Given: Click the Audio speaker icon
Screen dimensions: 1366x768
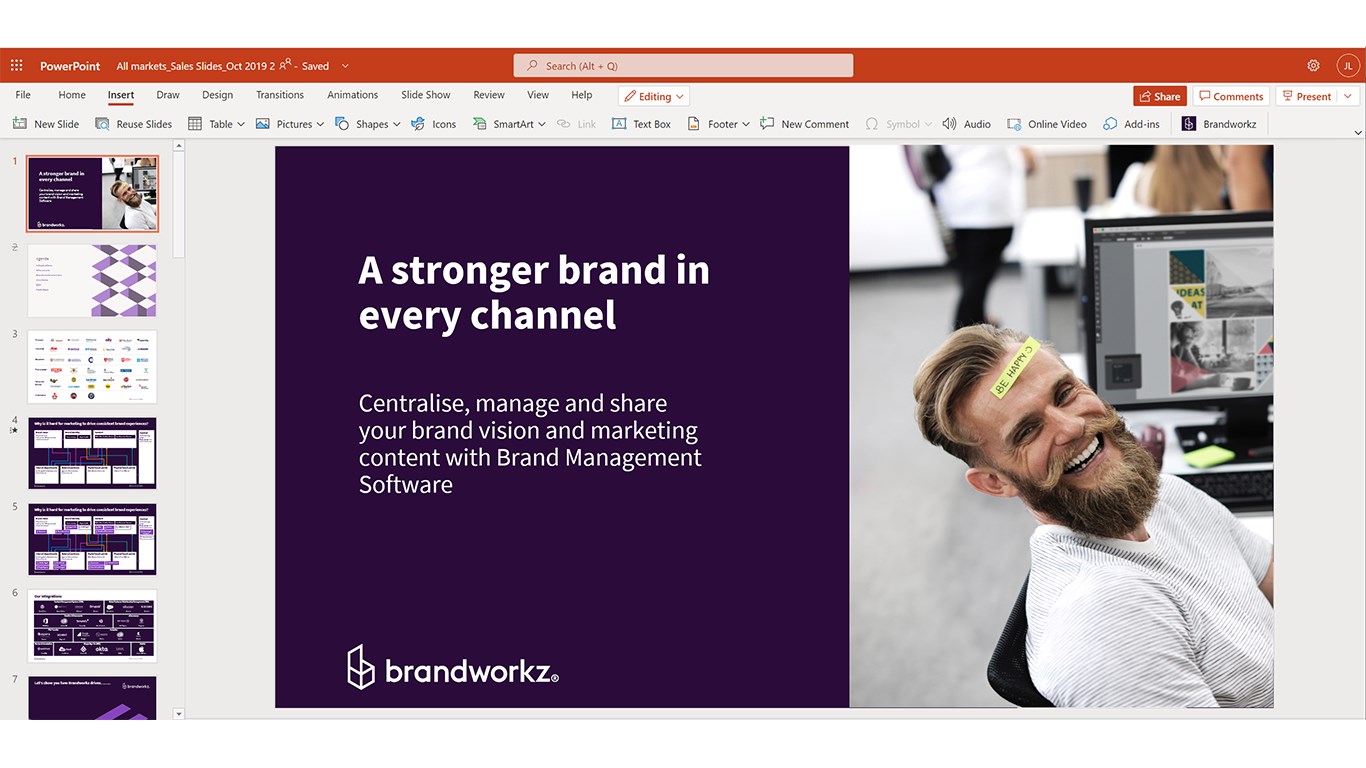Looking at the screenshot, I should pos(949,124).
